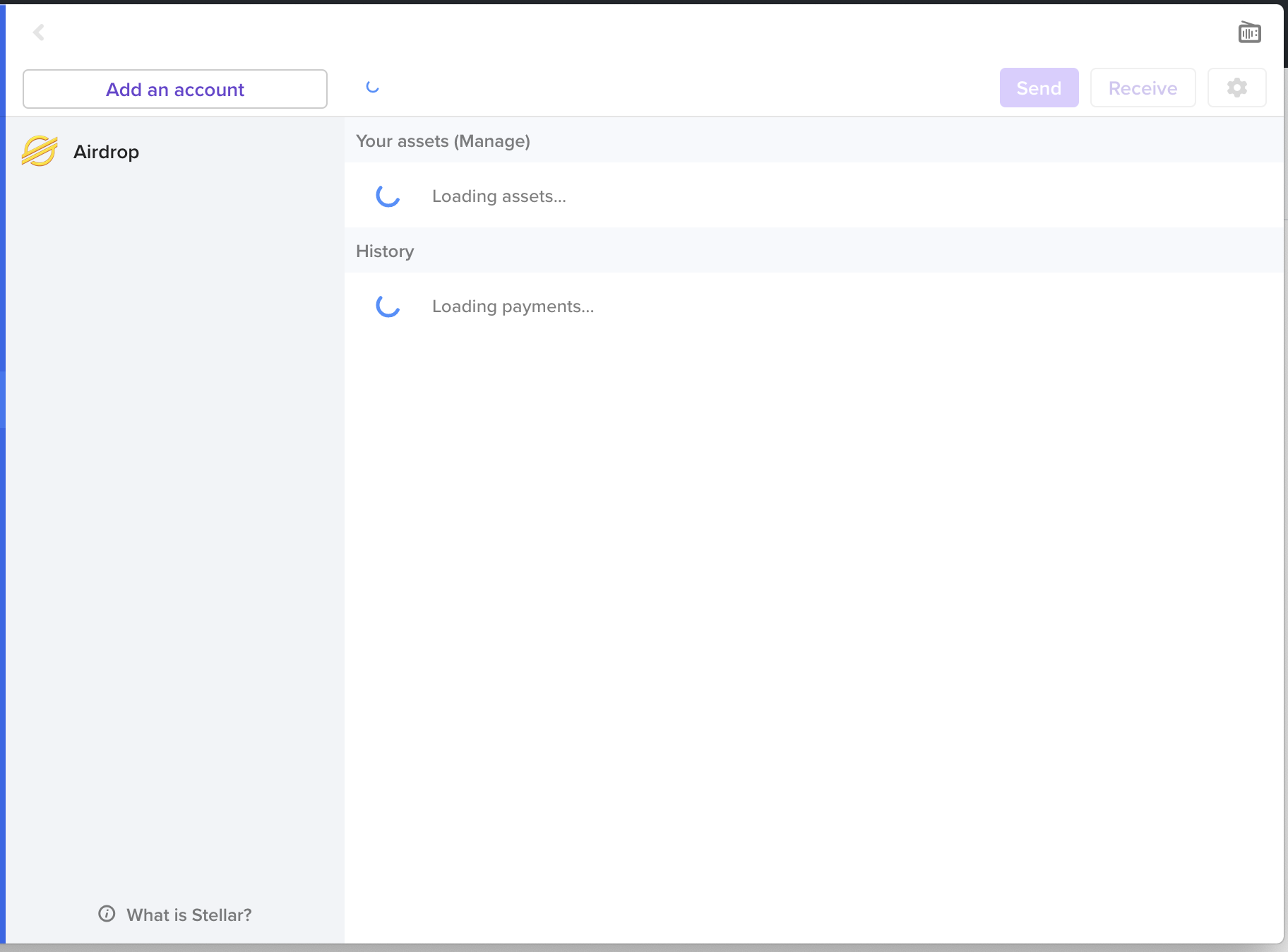Click Add an account

click(x=174, y=89)
